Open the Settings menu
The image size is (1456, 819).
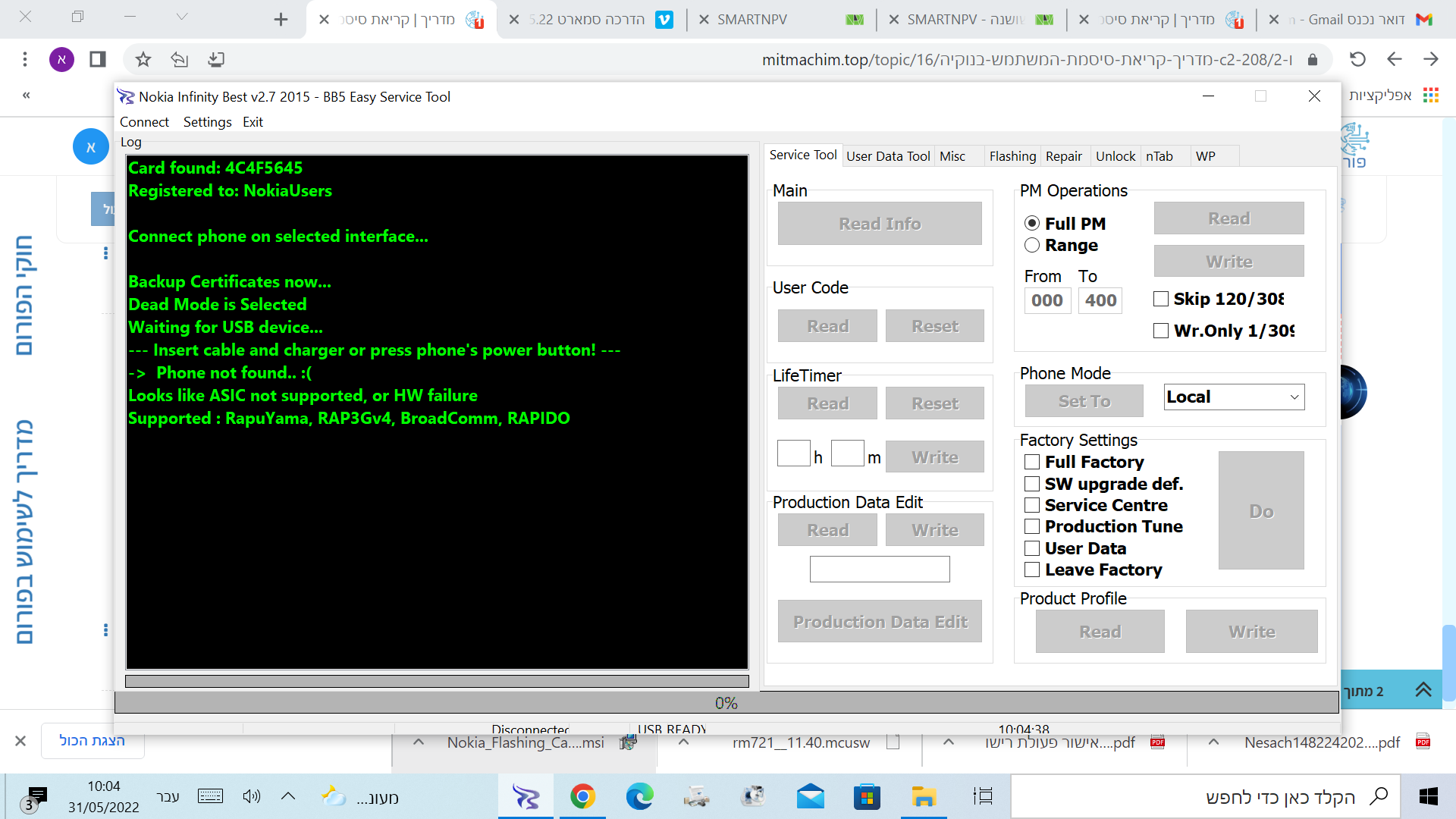tap(207, 122)
